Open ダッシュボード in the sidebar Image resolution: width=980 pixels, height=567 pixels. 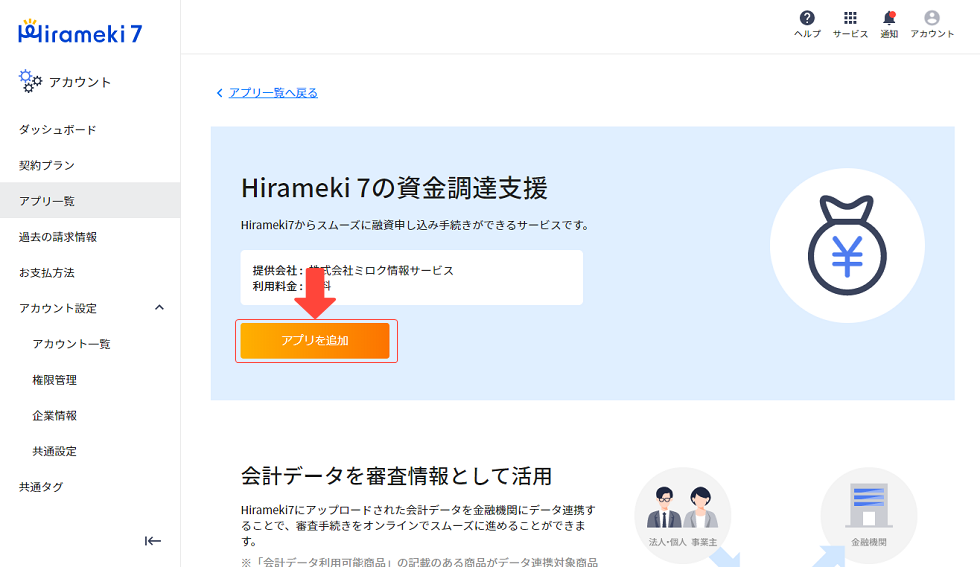coord(90,129)
